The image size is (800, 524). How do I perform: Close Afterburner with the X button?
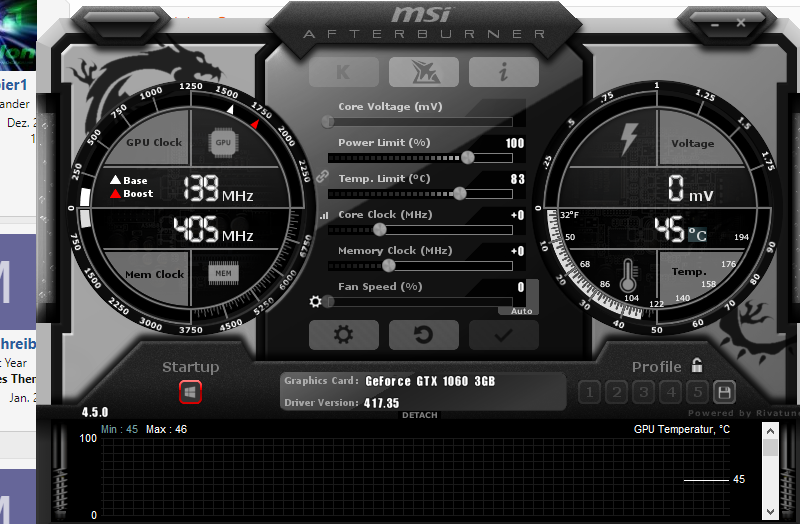[741, 23]
